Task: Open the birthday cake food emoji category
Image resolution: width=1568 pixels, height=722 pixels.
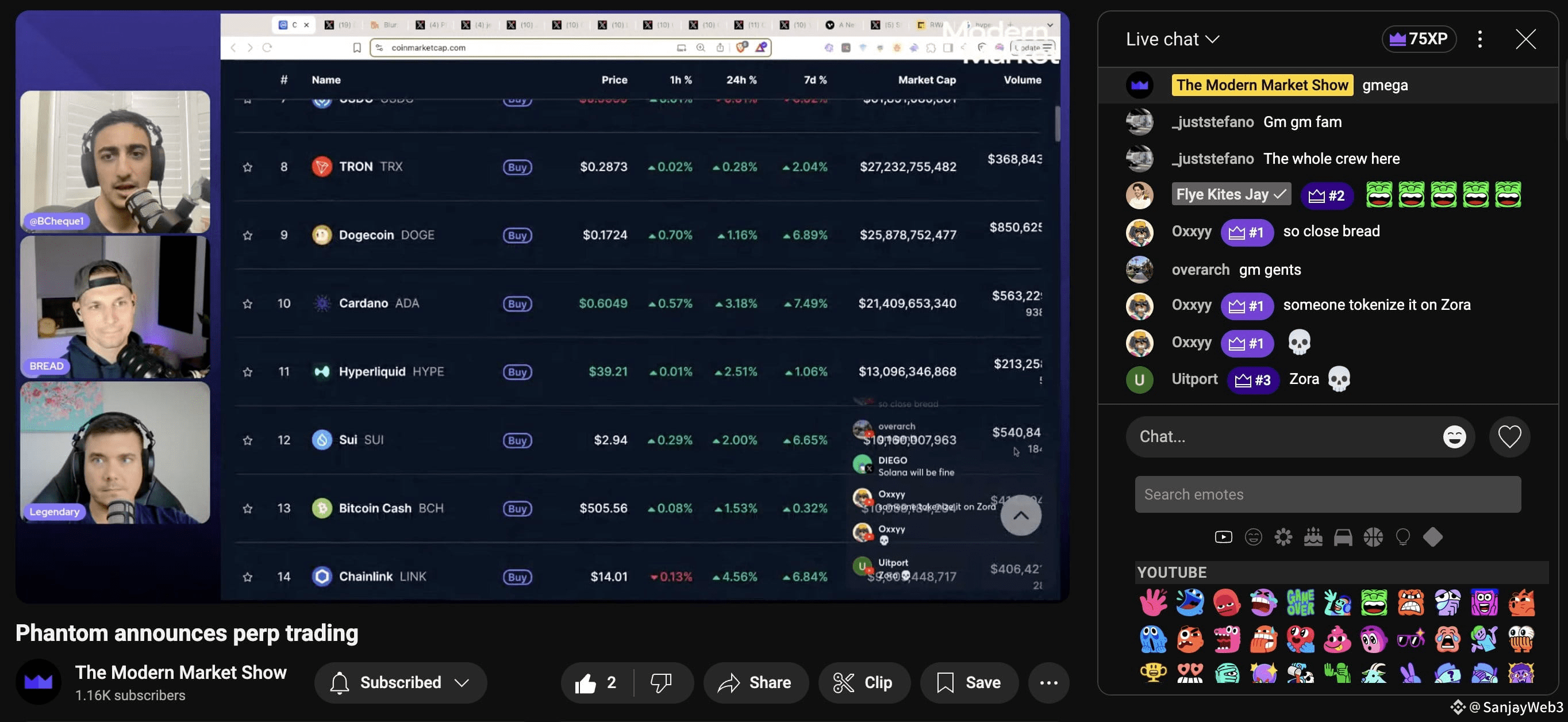Action: click(x=1313, y=537)
